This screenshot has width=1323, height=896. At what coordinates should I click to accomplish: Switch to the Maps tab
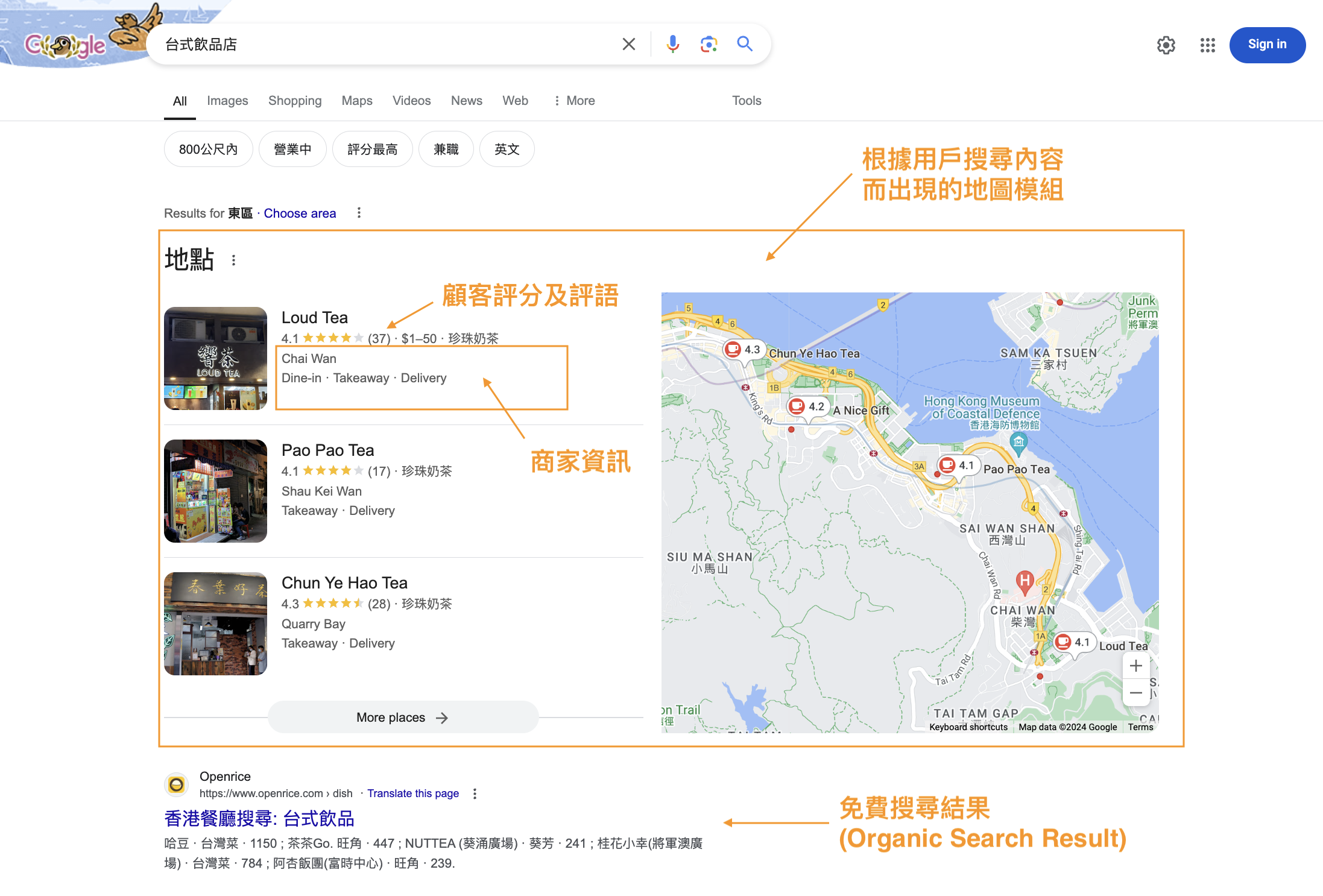[357, 101]
